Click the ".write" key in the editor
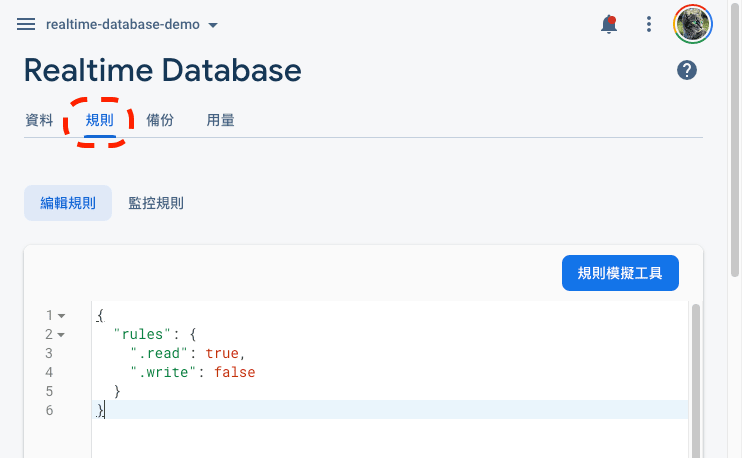Image resolution: width=742 pixels, height=458 pixels. pyautogui.click(x=163, y=372)
